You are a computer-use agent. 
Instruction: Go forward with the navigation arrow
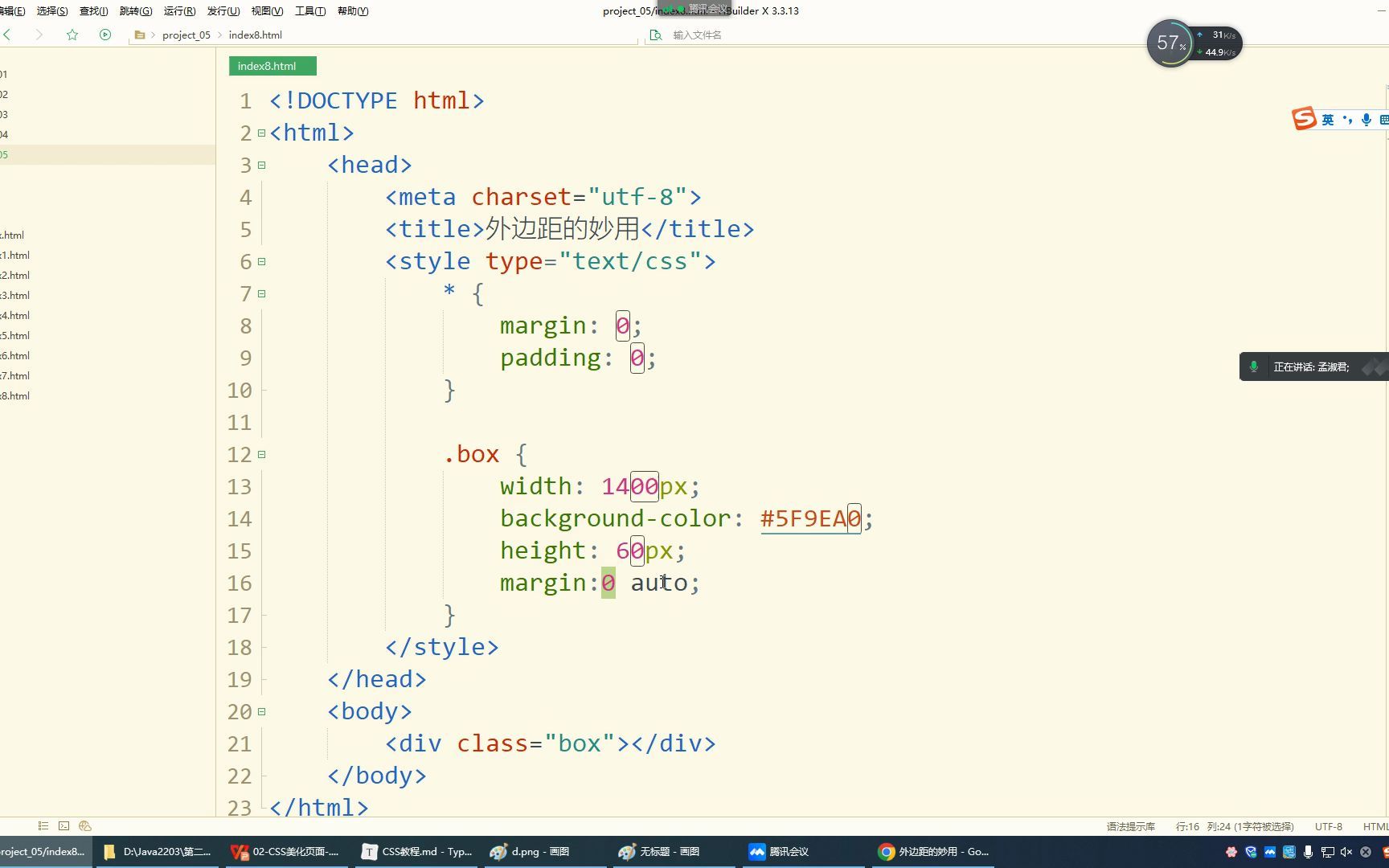pos(39,35)
